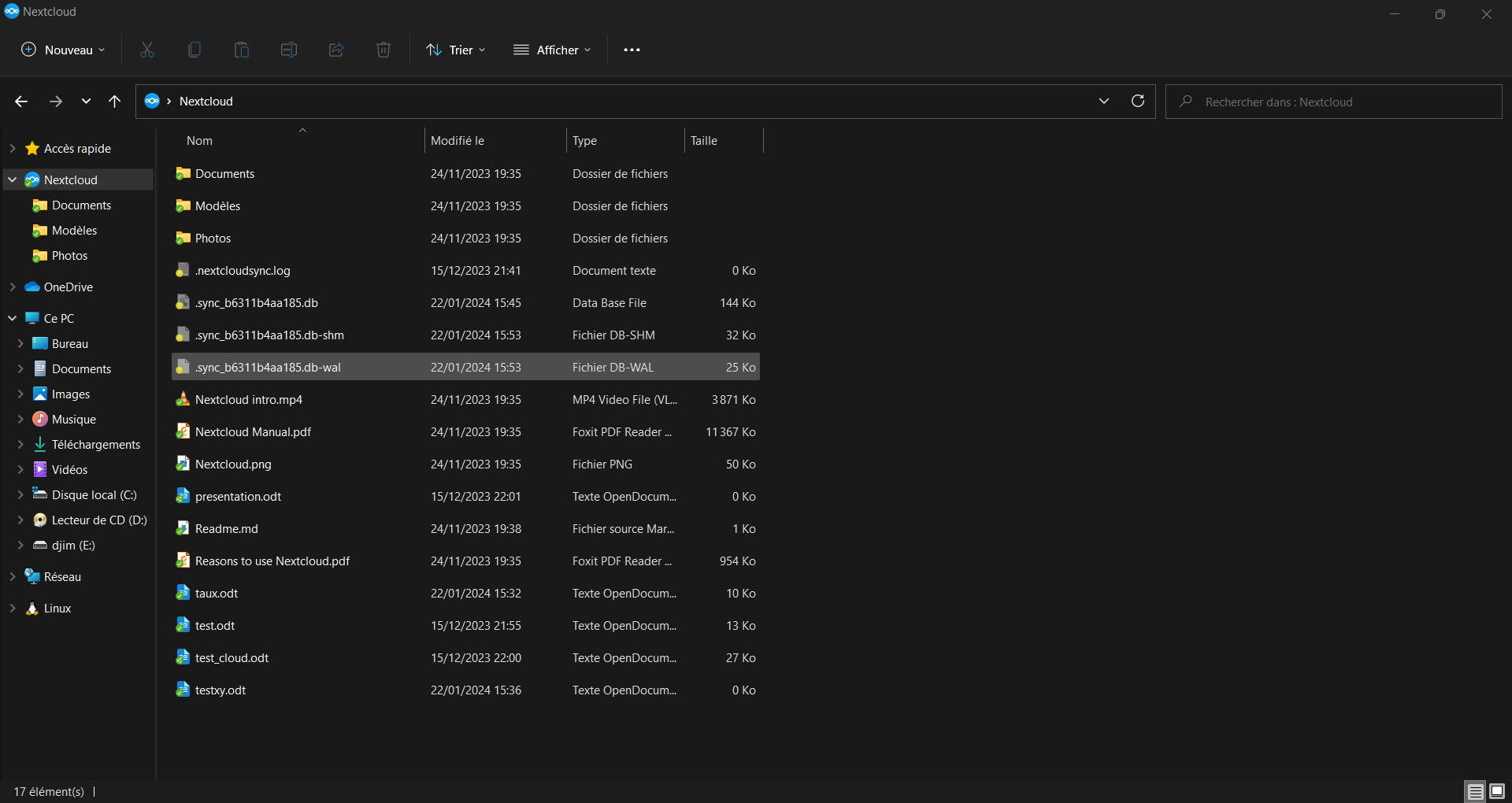
Task: Click the Delete trash icon
Action: tap(384, 50)
